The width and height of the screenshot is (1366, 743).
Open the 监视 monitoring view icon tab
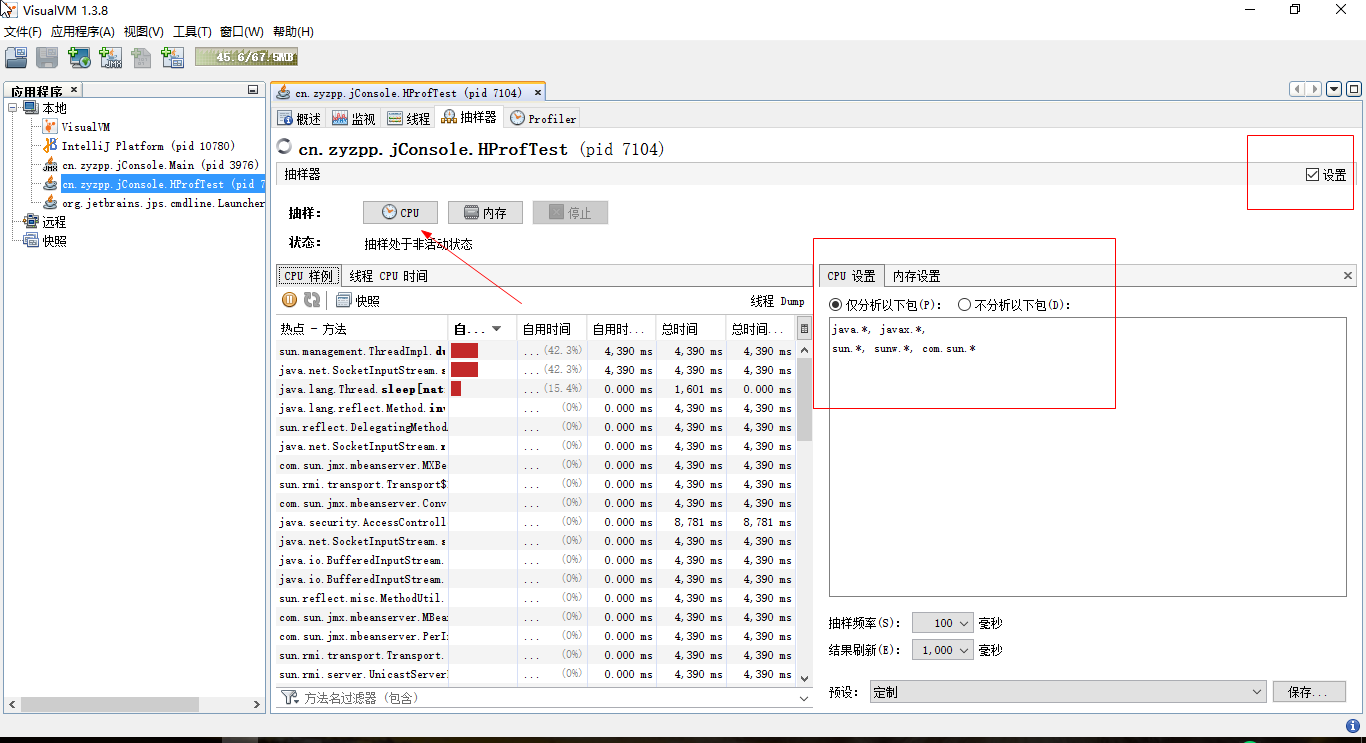click(352, 118)
